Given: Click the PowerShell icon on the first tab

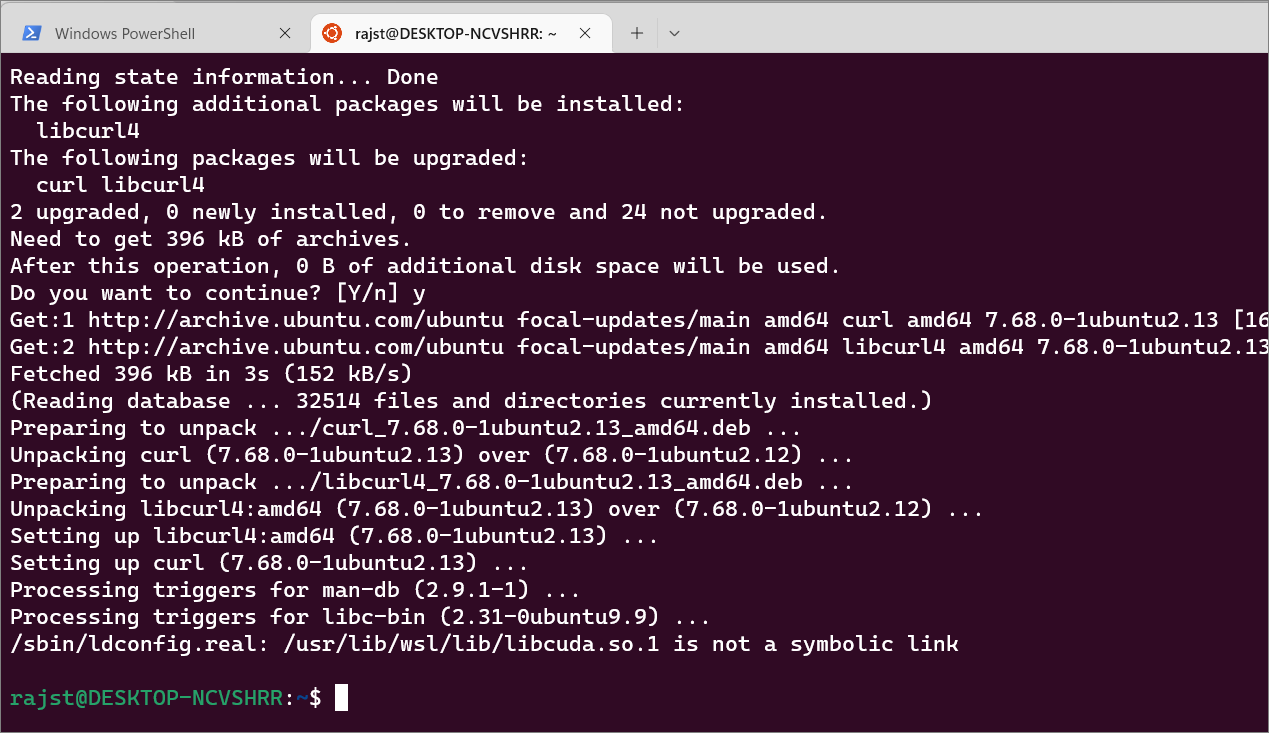Looking at the screenshot, I should coord(31,32).
